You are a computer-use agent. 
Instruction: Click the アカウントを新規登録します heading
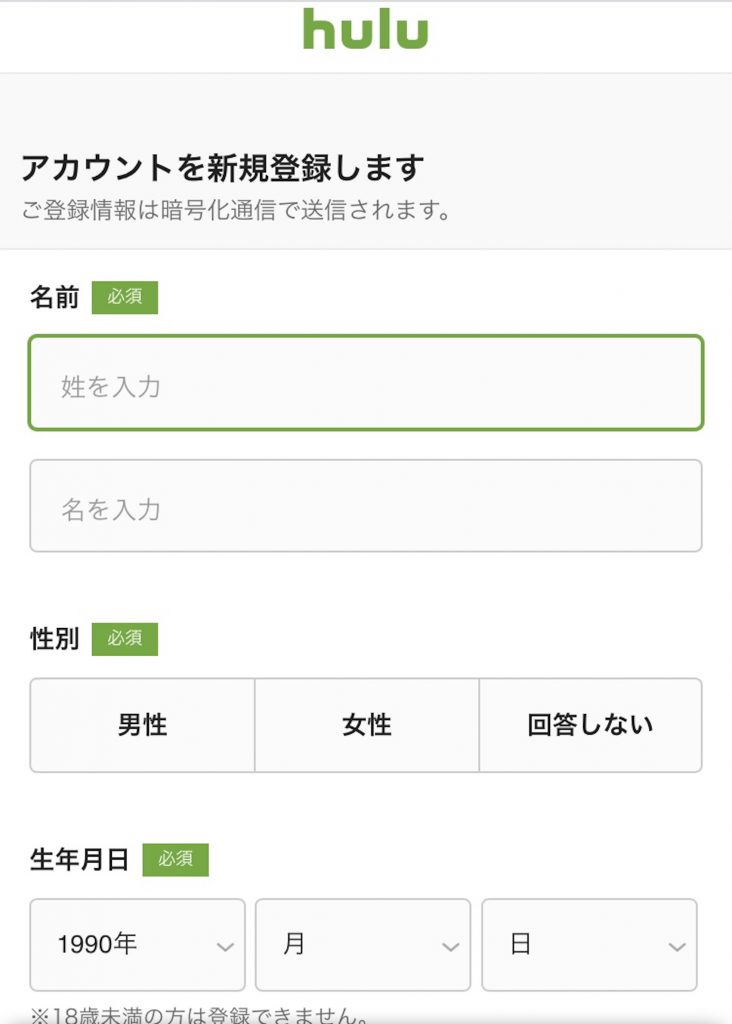[x=223, y=168]
